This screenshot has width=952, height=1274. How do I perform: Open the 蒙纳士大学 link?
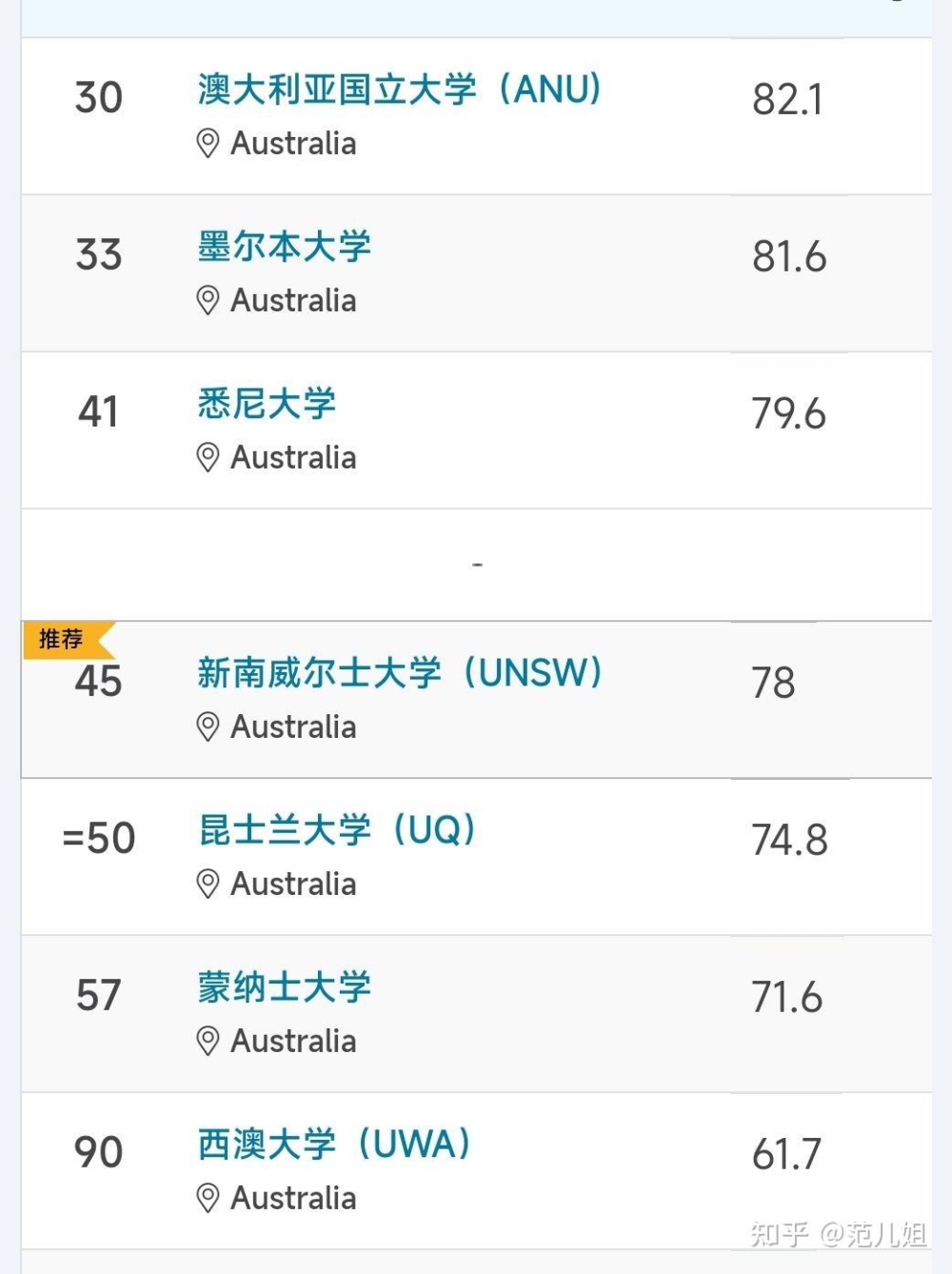pos(284,987)
